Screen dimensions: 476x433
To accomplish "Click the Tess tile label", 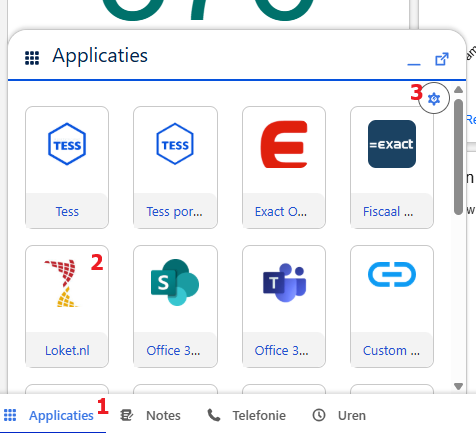I will pos(67,211).
